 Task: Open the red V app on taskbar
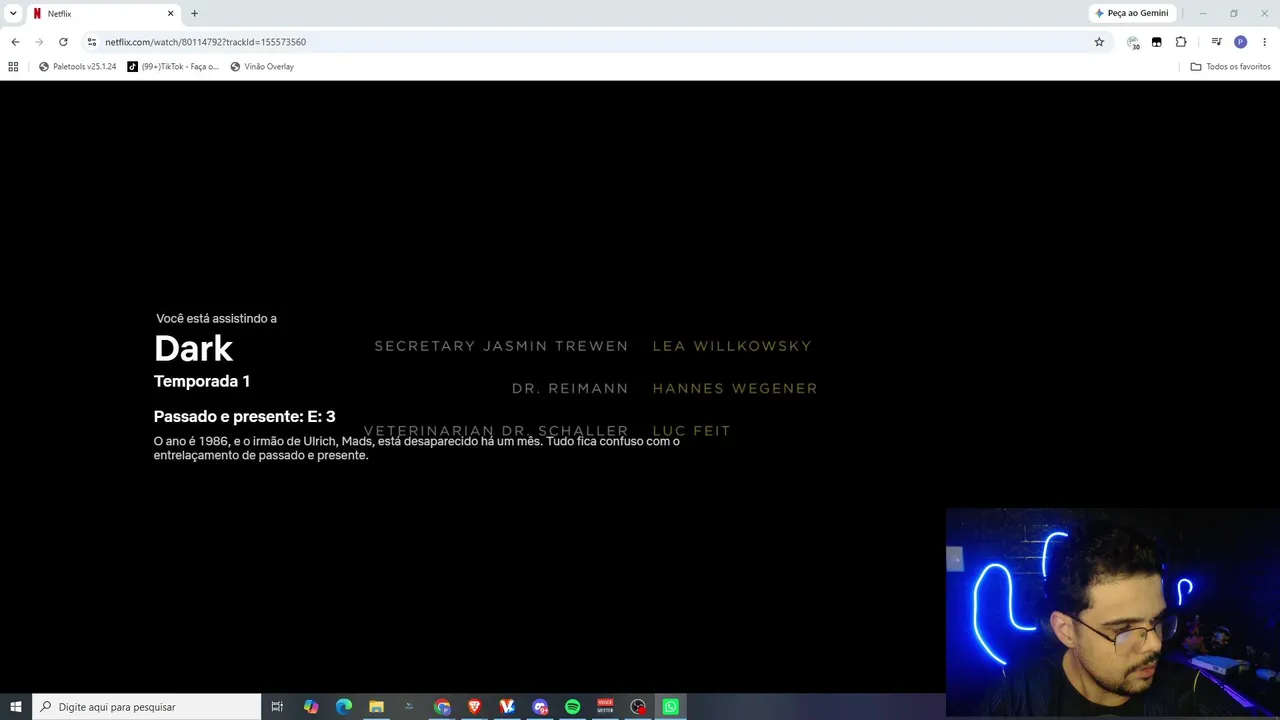pos(507,707)
